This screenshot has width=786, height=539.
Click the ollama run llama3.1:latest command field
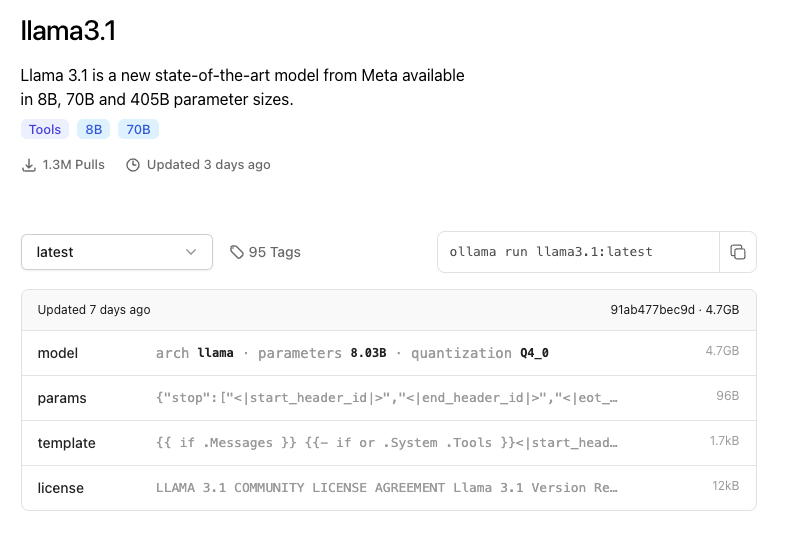point(578,252)
